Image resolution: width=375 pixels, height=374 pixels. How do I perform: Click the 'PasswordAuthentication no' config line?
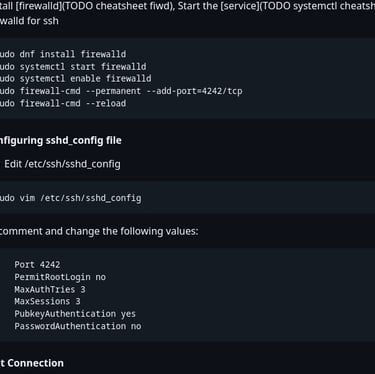[78, 326]
